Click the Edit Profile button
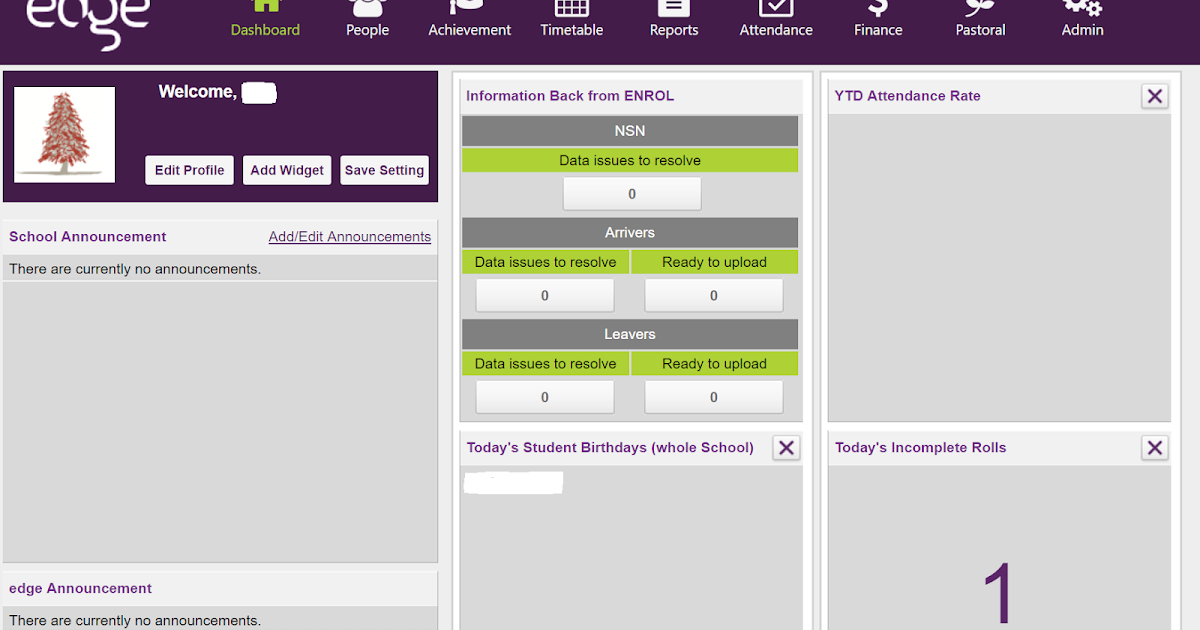This screenshot has width=1200, height=630. (x=189, y=170)
